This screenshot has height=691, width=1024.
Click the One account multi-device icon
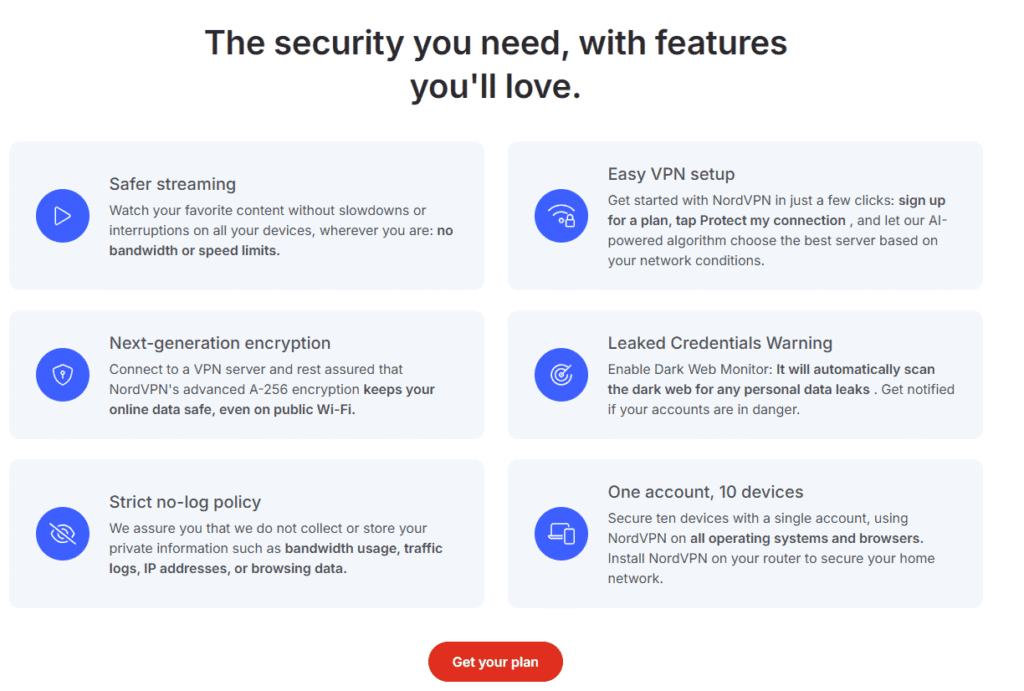point(561,533)
